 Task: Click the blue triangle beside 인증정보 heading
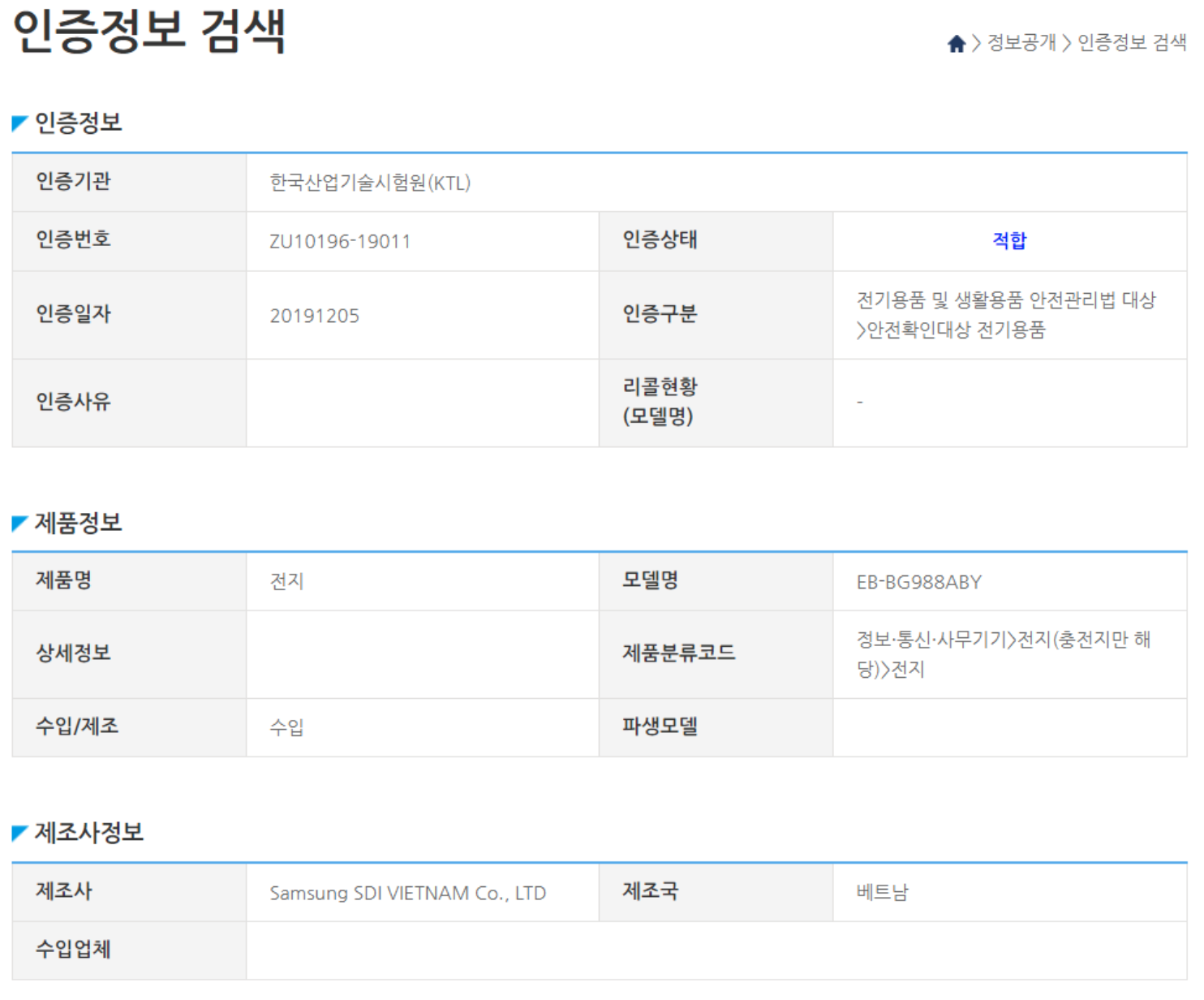point(19,123)
